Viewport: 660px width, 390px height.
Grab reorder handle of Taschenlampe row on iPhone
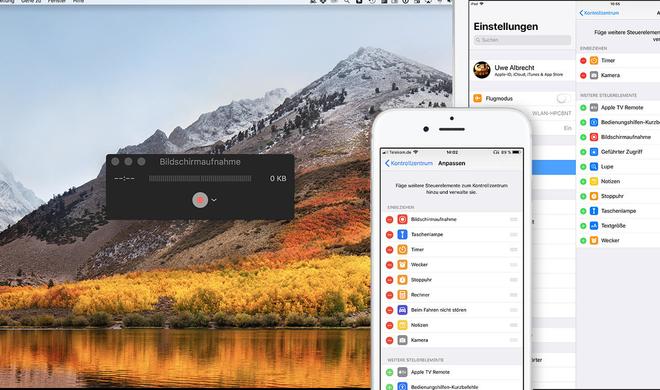click(x=514, y=235)
